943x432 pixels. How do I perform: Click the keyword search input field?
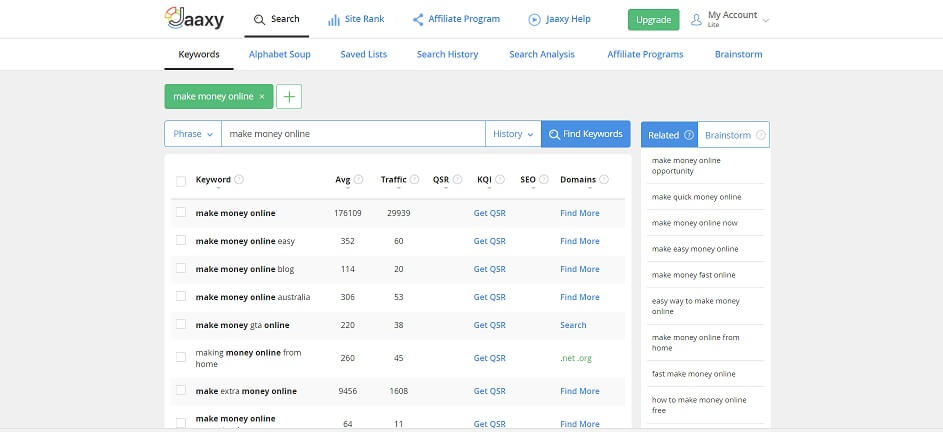354,134
